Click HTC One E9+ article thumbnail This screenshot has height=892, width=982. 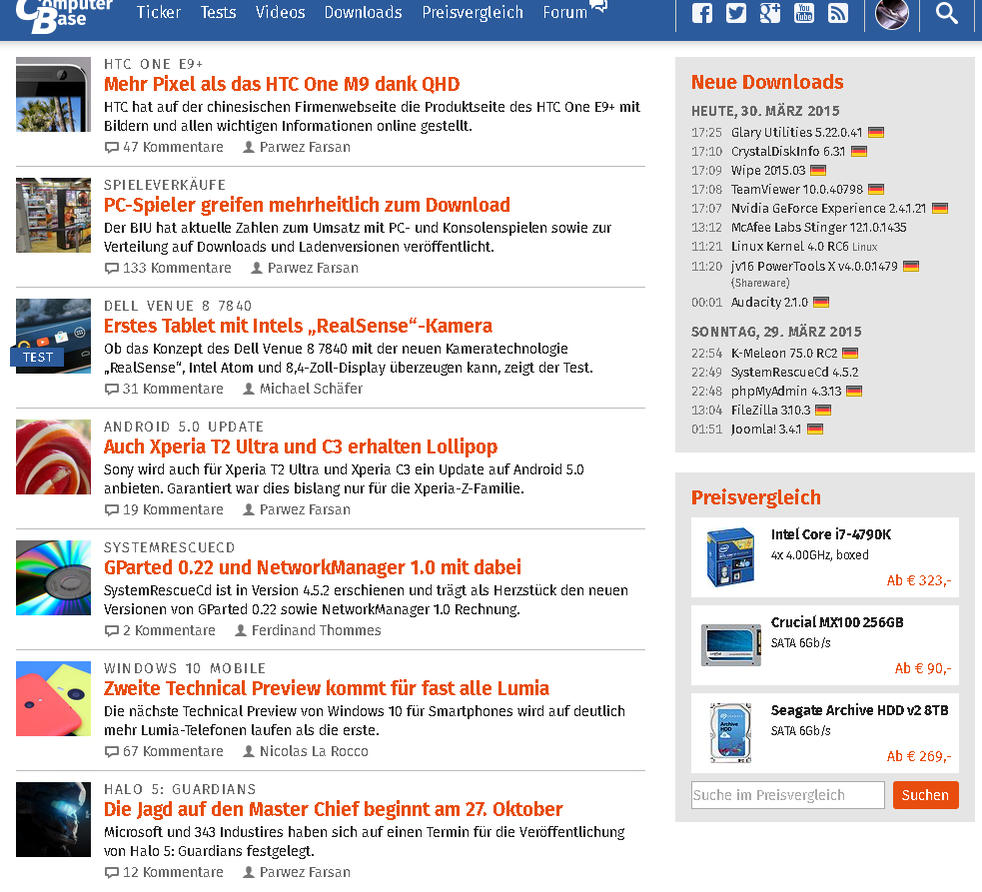53,95
